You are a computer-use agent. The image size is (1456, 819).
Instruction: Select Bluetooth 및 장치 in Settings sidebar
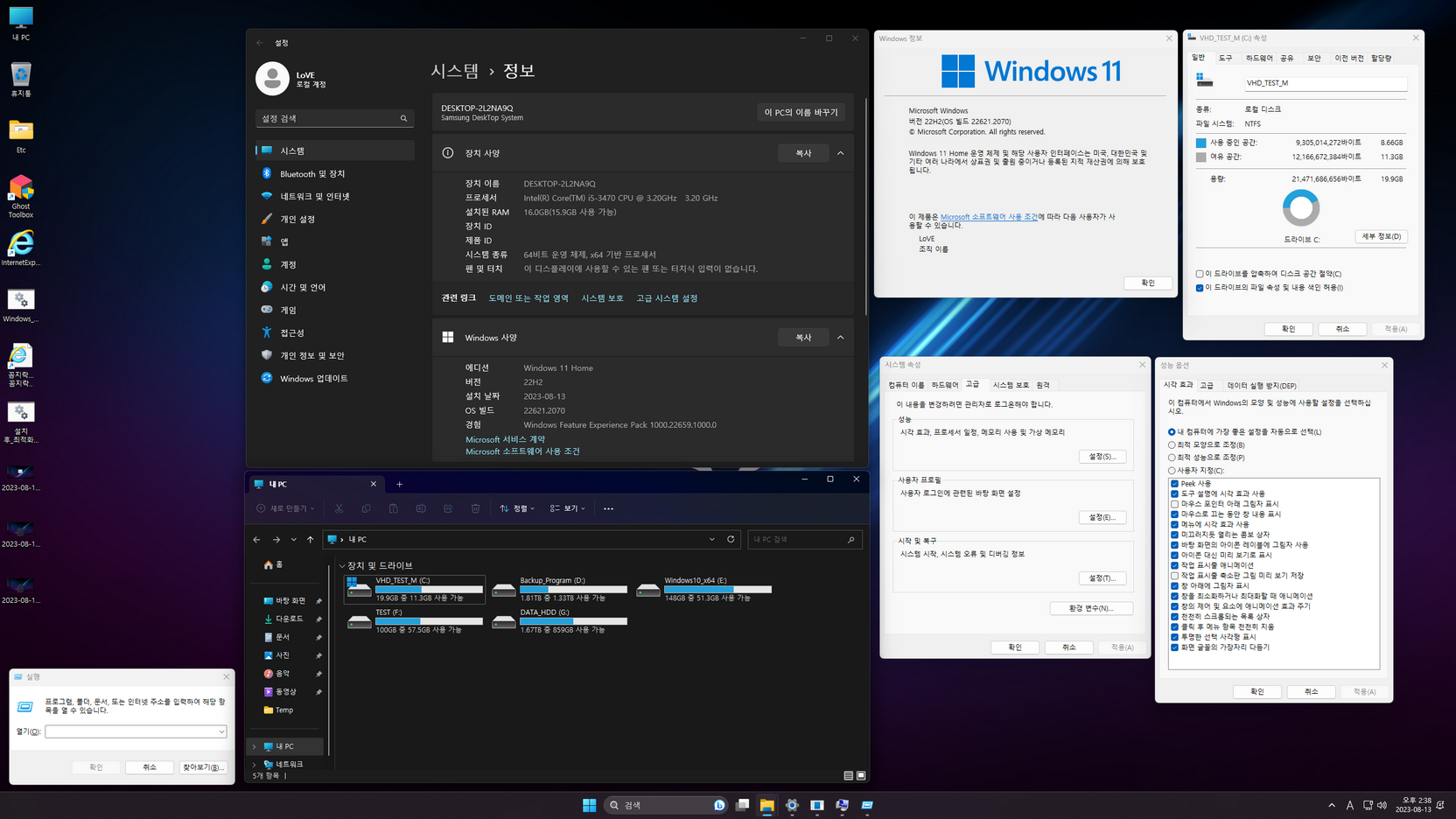pyautogui.click(x=335, y=173)
